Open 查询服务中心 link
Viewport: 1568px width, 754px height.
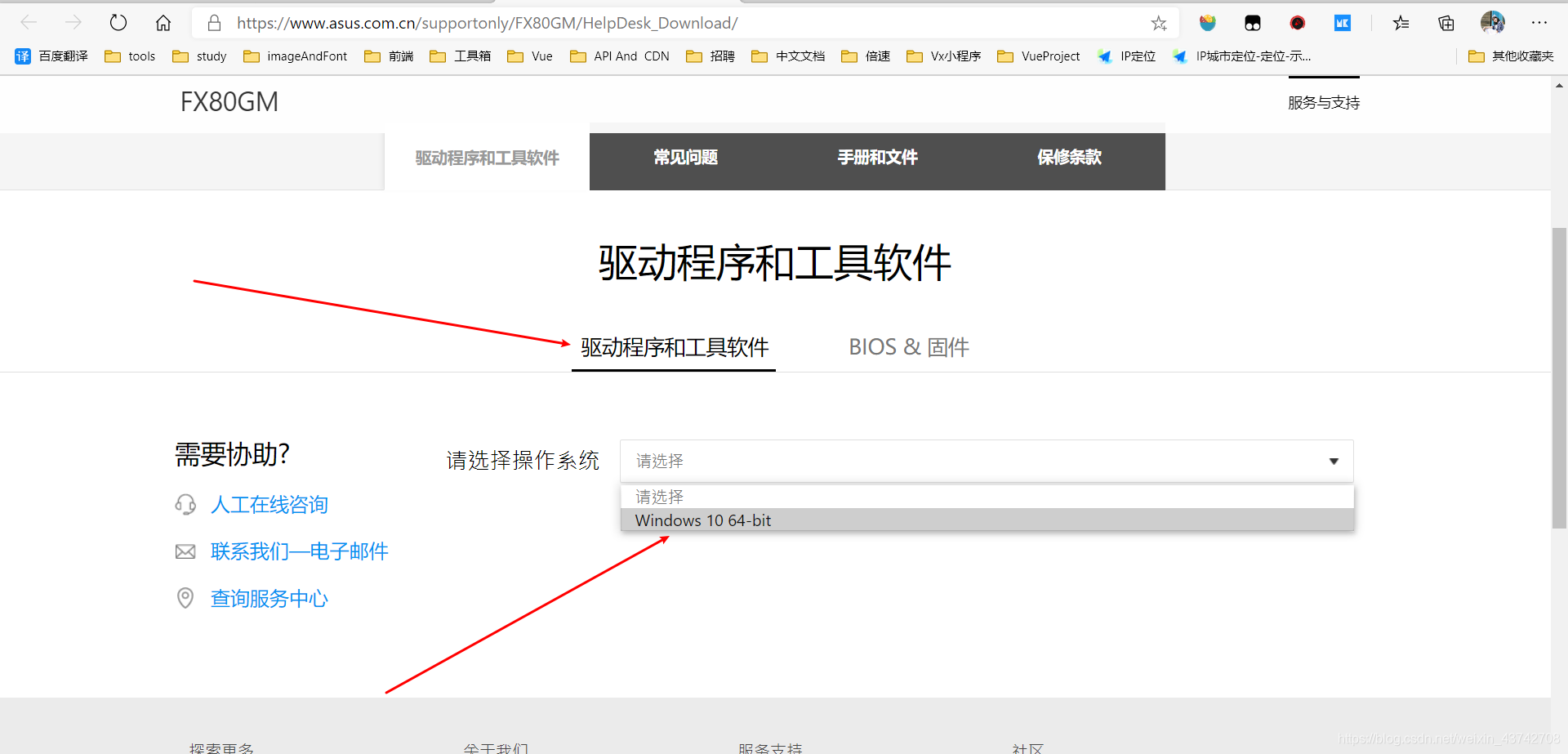pyautogui.click(x=269, y=599)
